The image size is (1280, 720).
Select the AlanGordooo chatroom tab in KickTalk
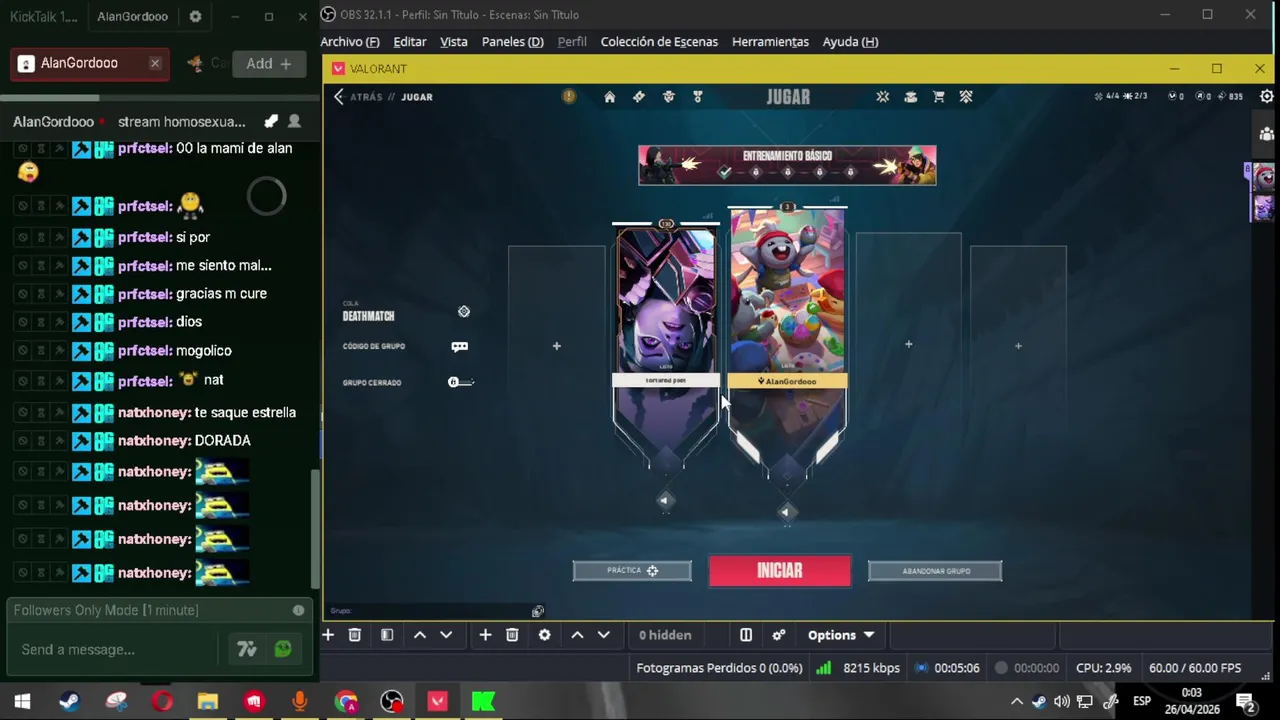click(90, 63)
